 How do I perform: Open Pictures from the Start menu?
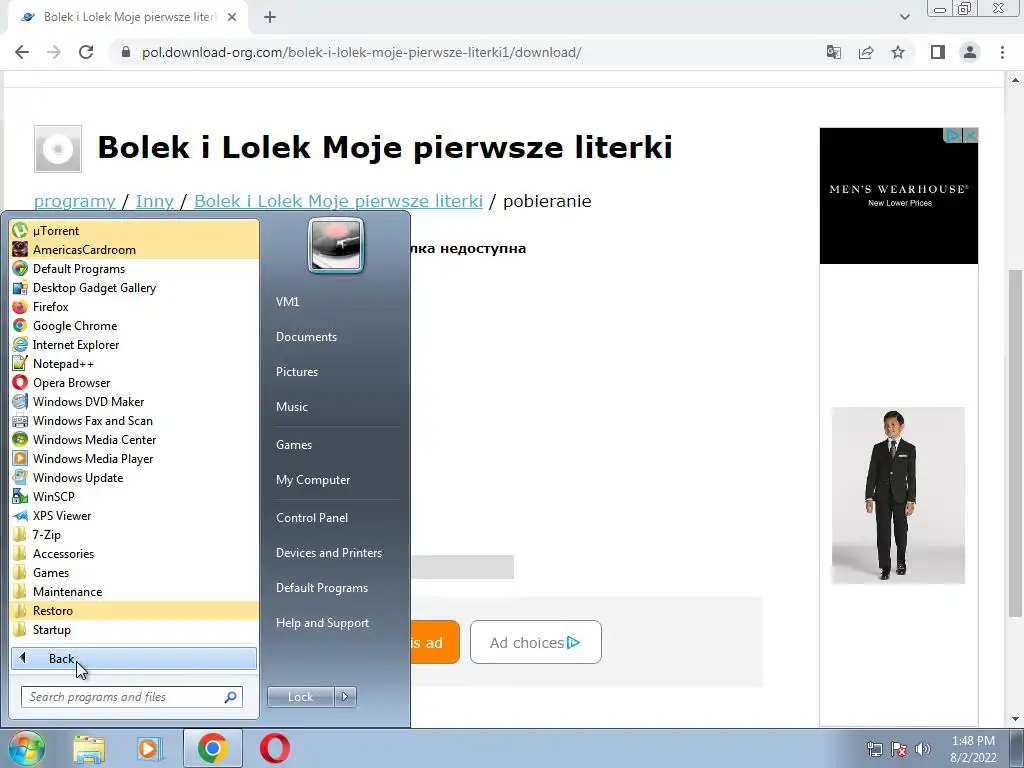coord(296,372)
